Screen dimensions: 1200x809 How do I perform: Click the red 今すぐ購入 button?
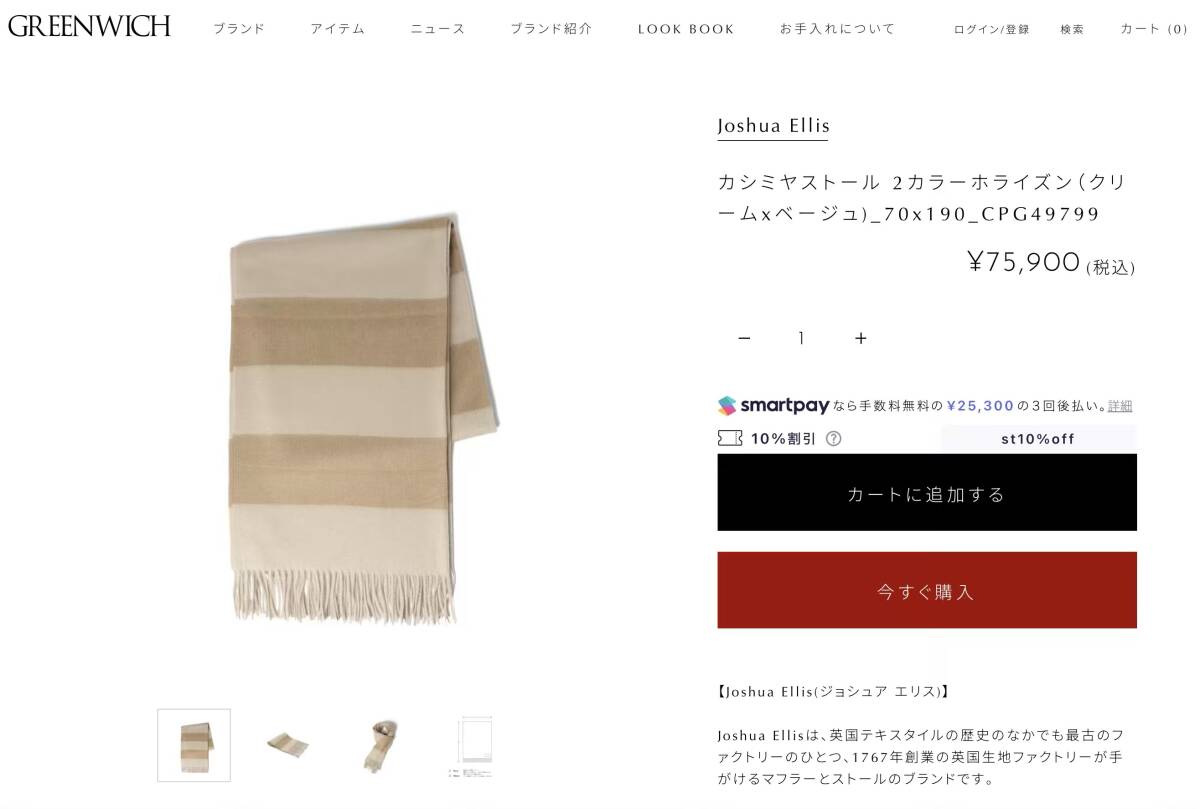927,590
